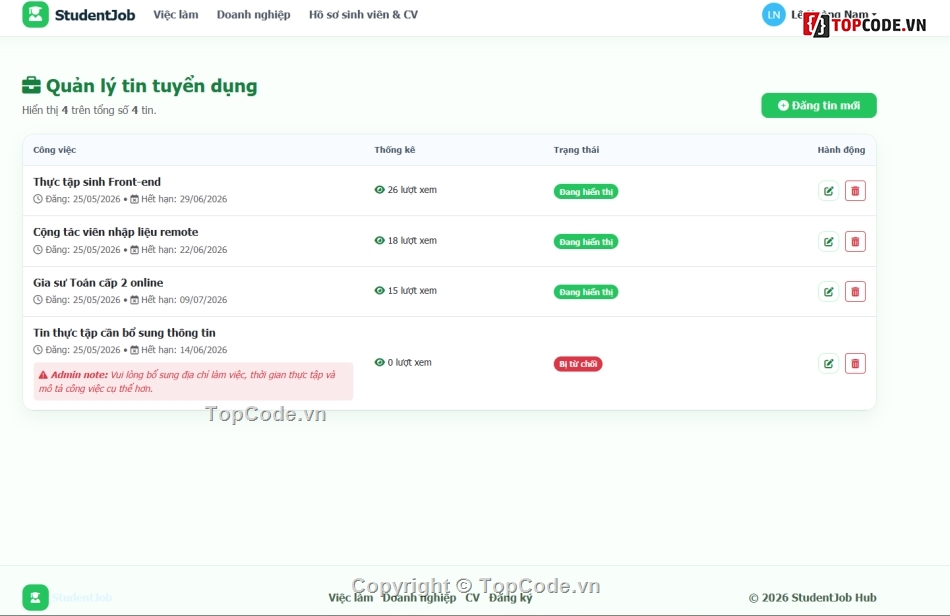This screenshot has height=616, width=950.
Task: Select the Cộng tác viên nhập liệu remote title
Action: pos(116,232)
